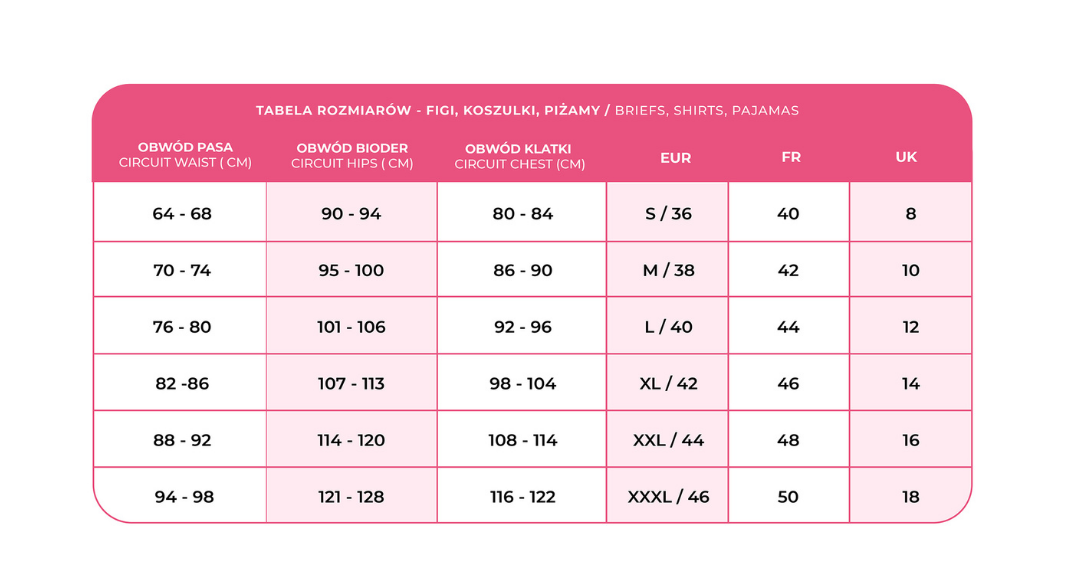The height and width of the screenshot is (583, 1080).
Task: Select the UK size cell '18'
Action: click(910, 497)
